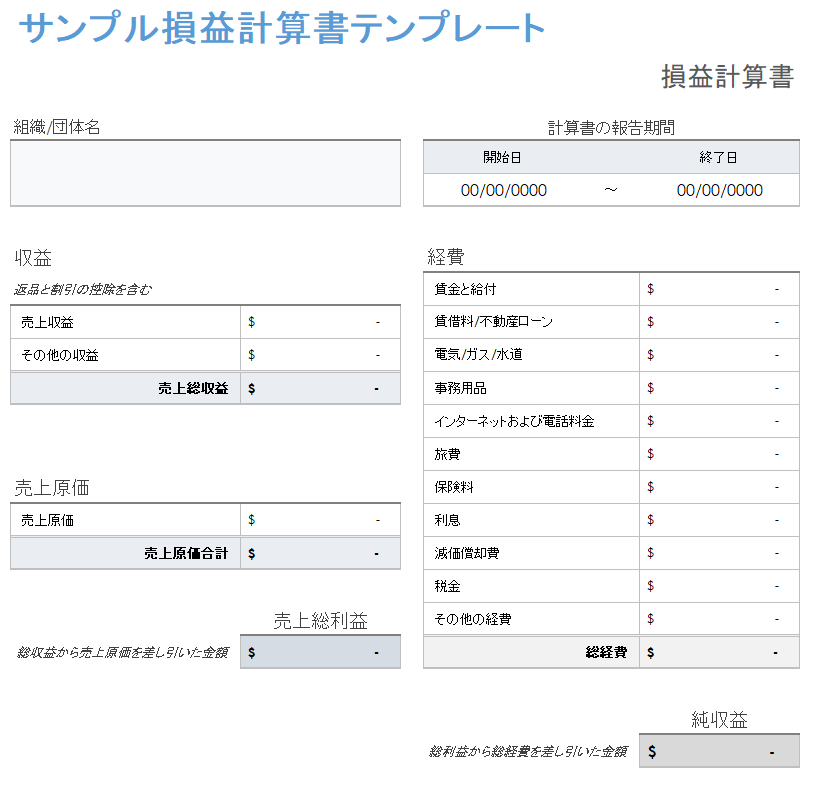This screenshot has width=822, height=787.
Task: Select the 売上原価合計 total cell
Action: pyautogui.click(x=320, y=553)
